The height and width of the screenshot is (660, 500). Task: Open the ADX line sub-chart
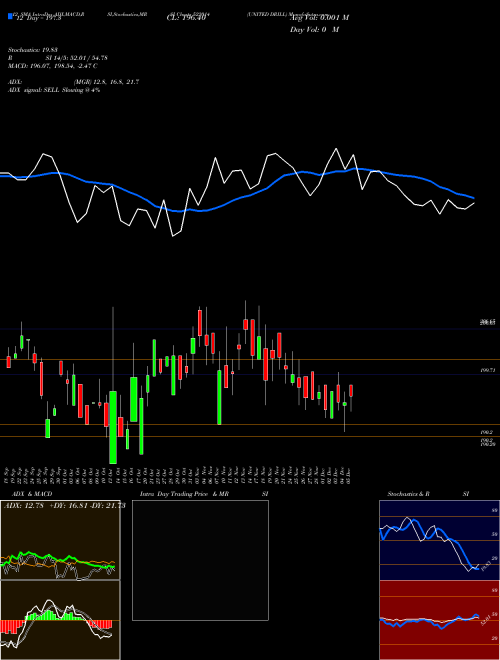(x=60, y=540)
